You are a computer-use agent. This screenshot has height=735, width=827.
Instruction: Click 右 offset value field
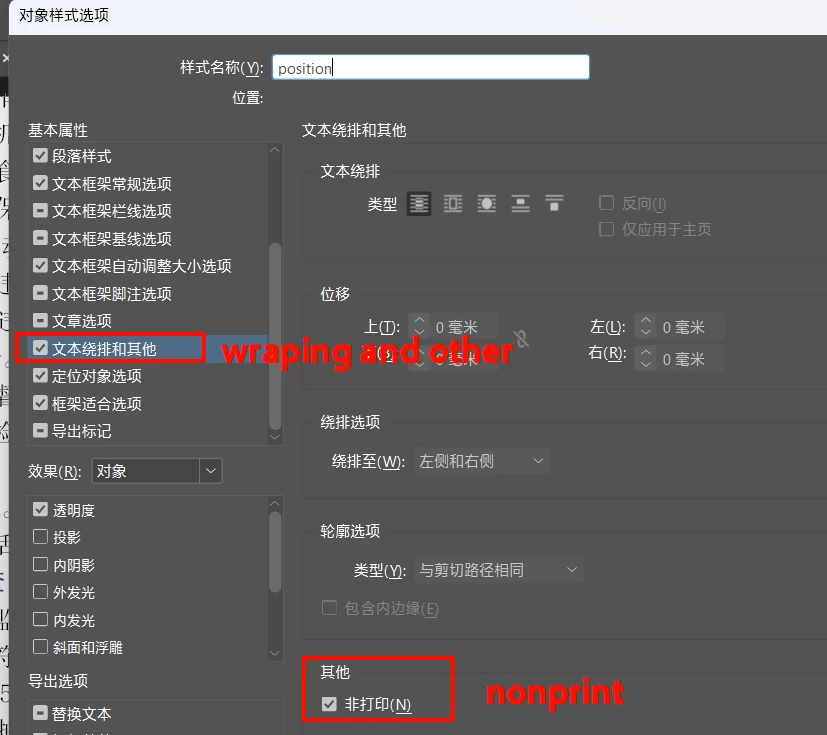(691, 359)
